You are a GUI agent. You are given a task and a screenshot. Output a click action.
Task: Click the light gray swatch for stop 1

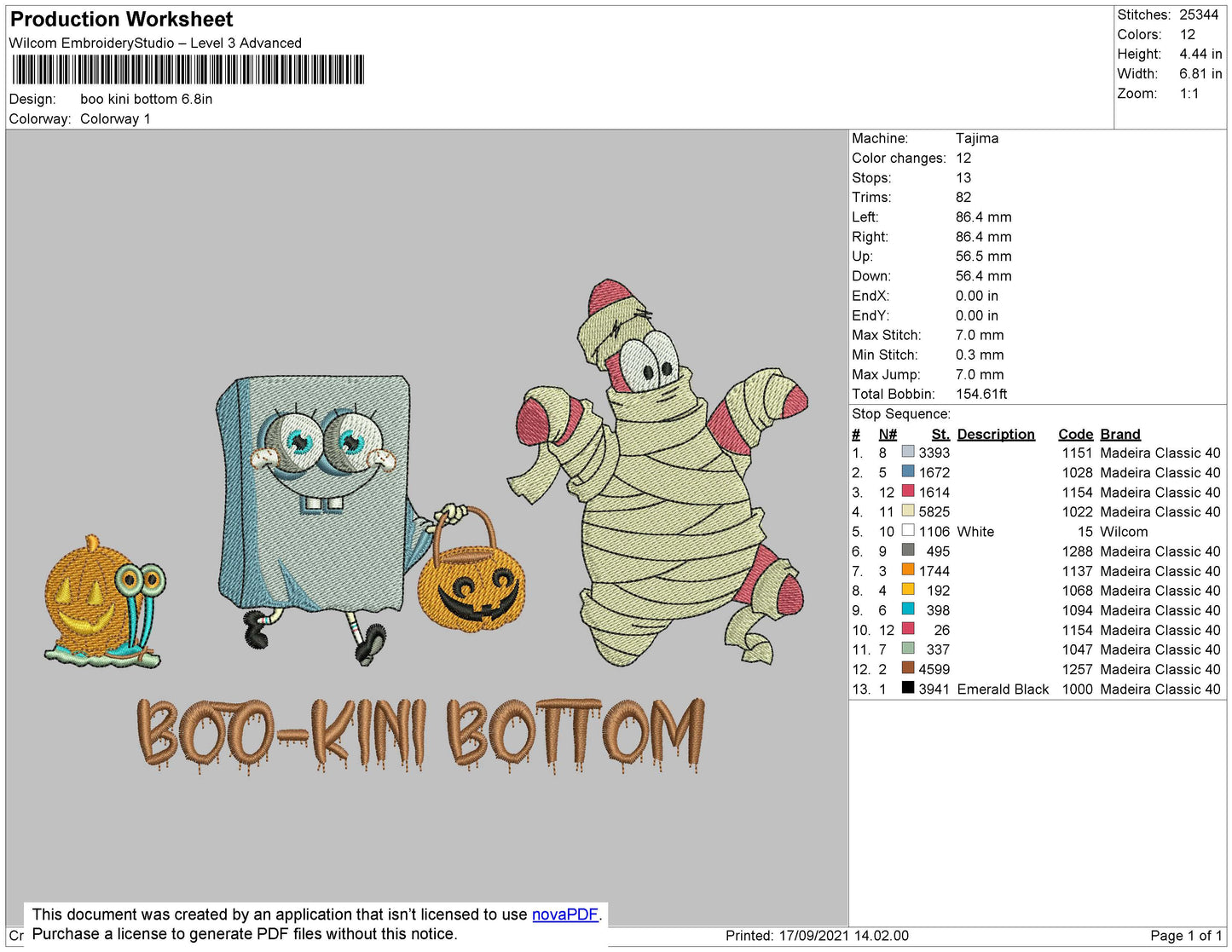908,453
